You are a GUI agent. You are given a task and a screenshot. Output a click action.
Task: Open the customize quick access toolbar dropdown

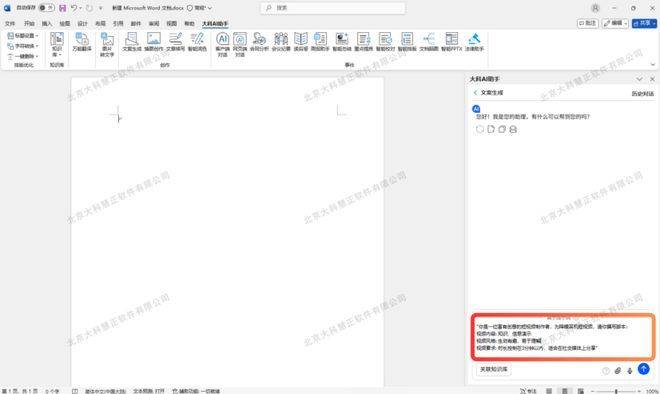coord(100,8)
